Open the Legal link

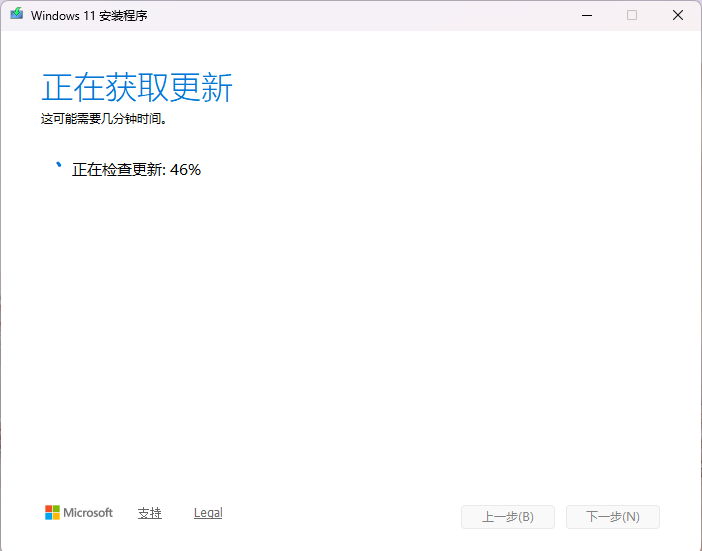(208, 513)
